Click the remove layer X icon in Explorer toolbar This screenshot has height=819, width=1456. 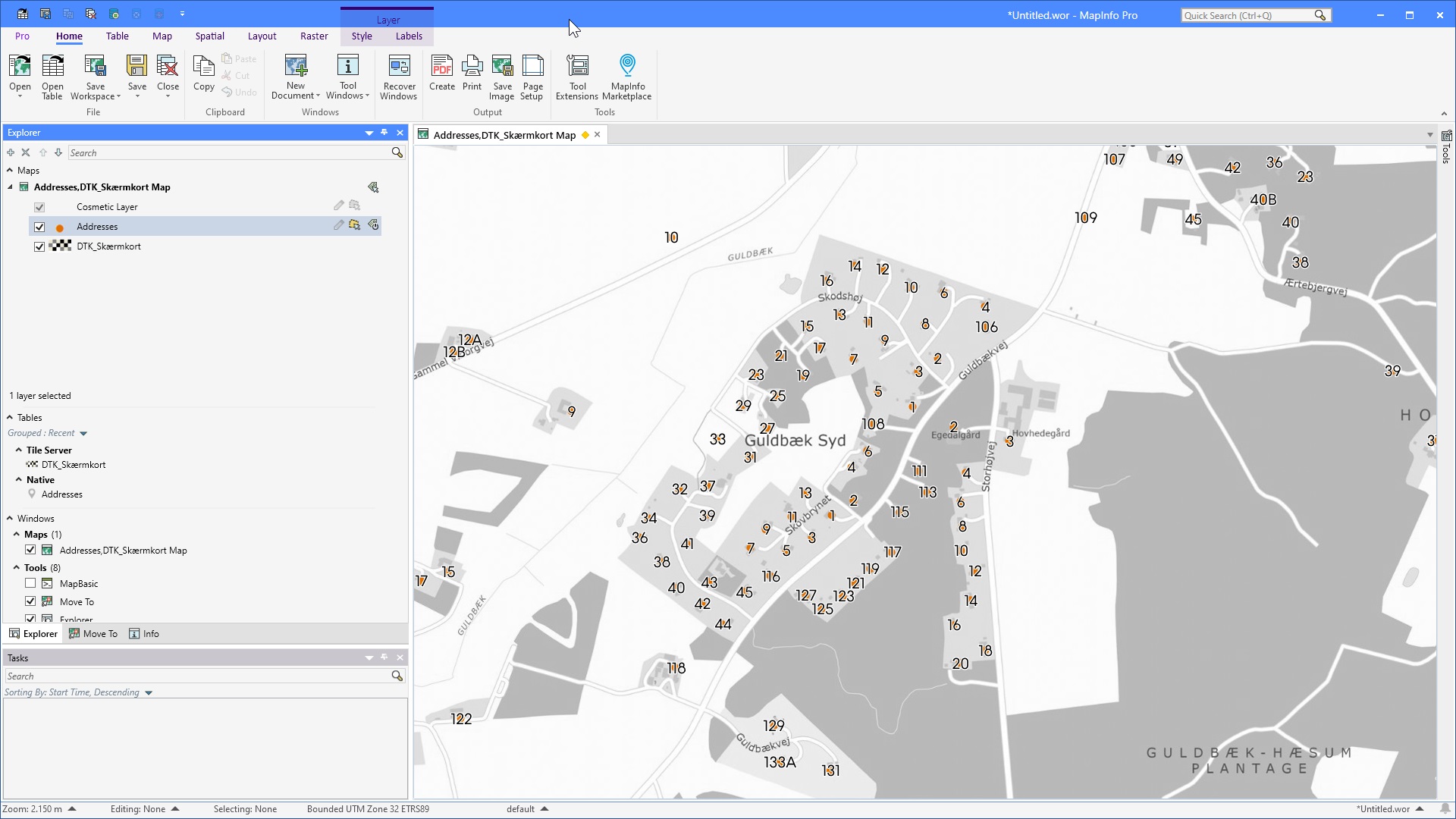[x=26, y=152]
